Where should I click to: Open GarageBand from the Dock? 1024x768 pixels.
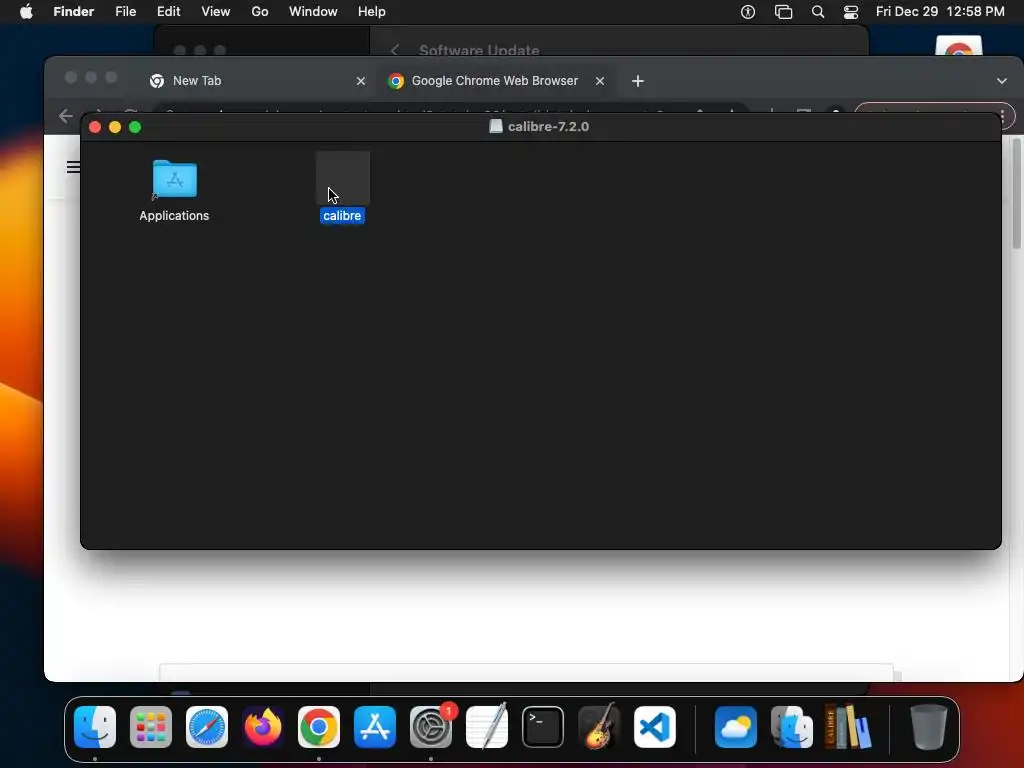[x=599, y=727]
